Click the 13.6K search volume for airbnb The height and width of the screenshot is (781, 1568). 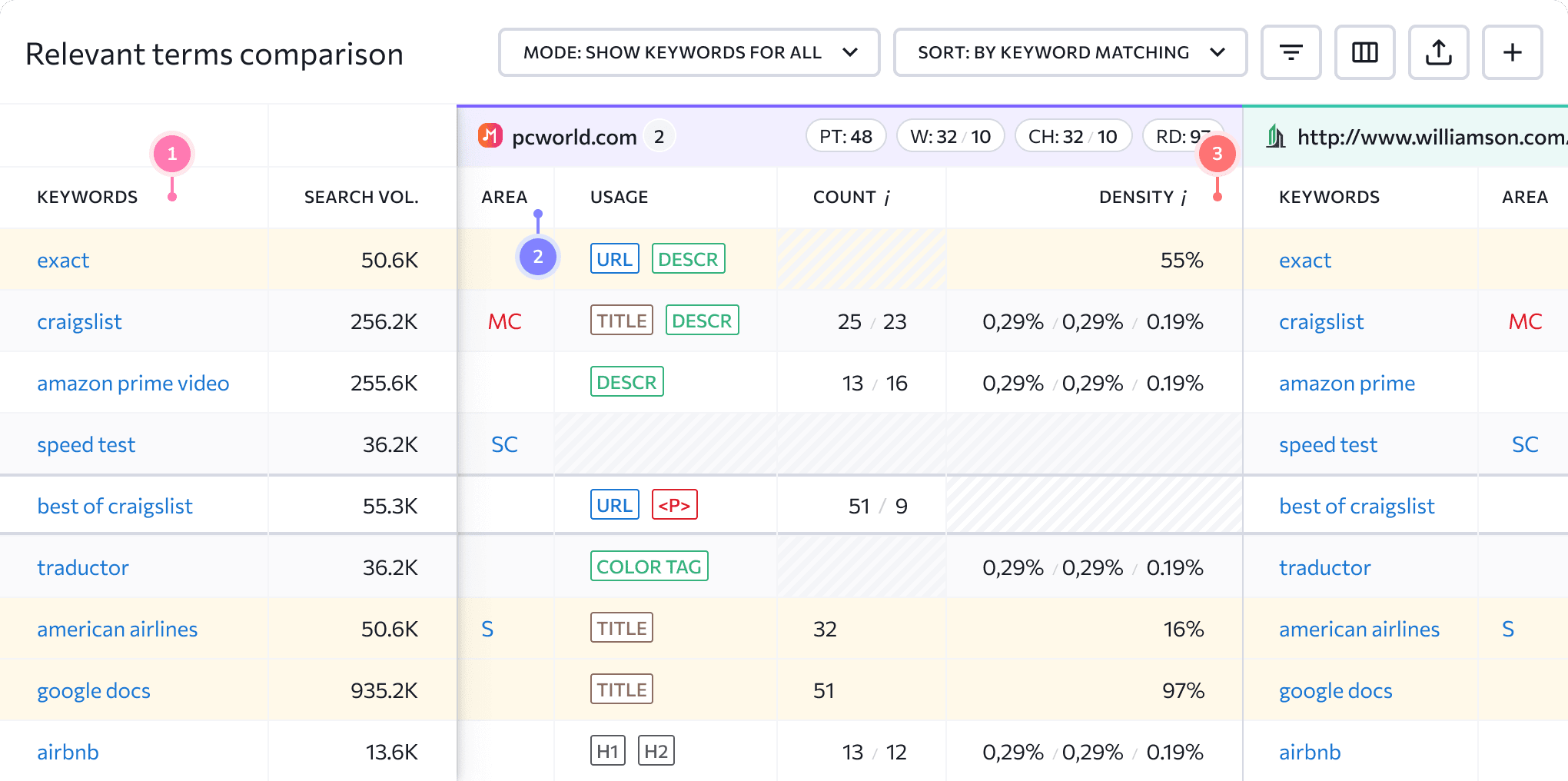pyautogui.click(x=392, y=752)
